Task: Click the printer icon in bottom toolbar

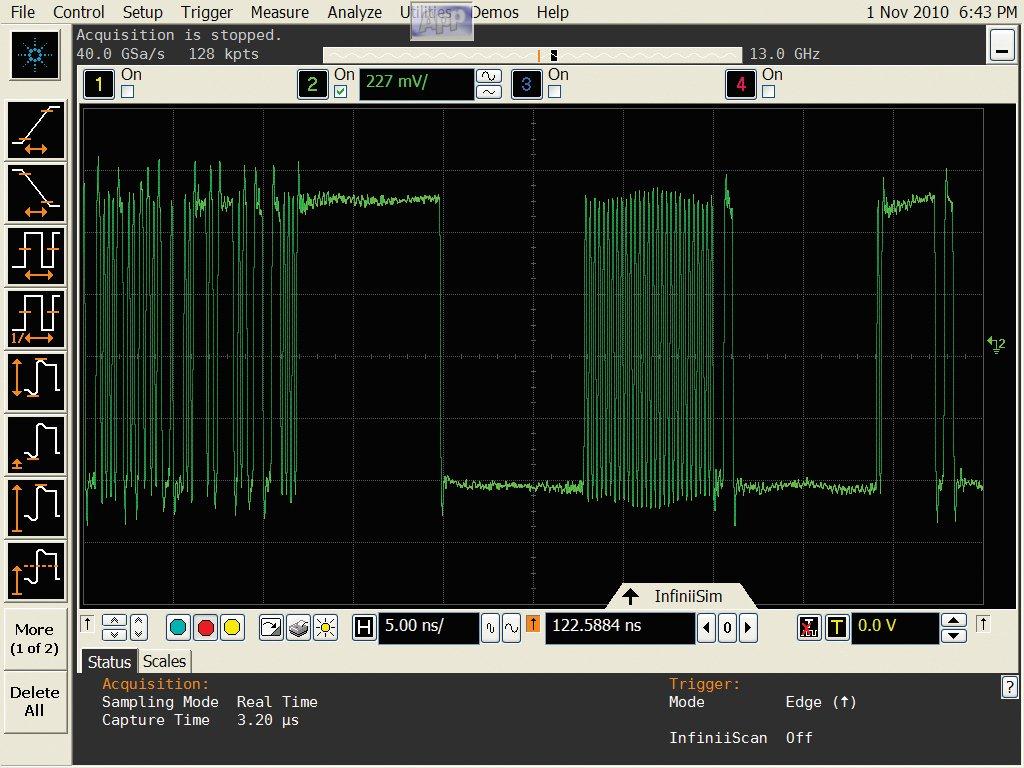Action: coord(298,627)
